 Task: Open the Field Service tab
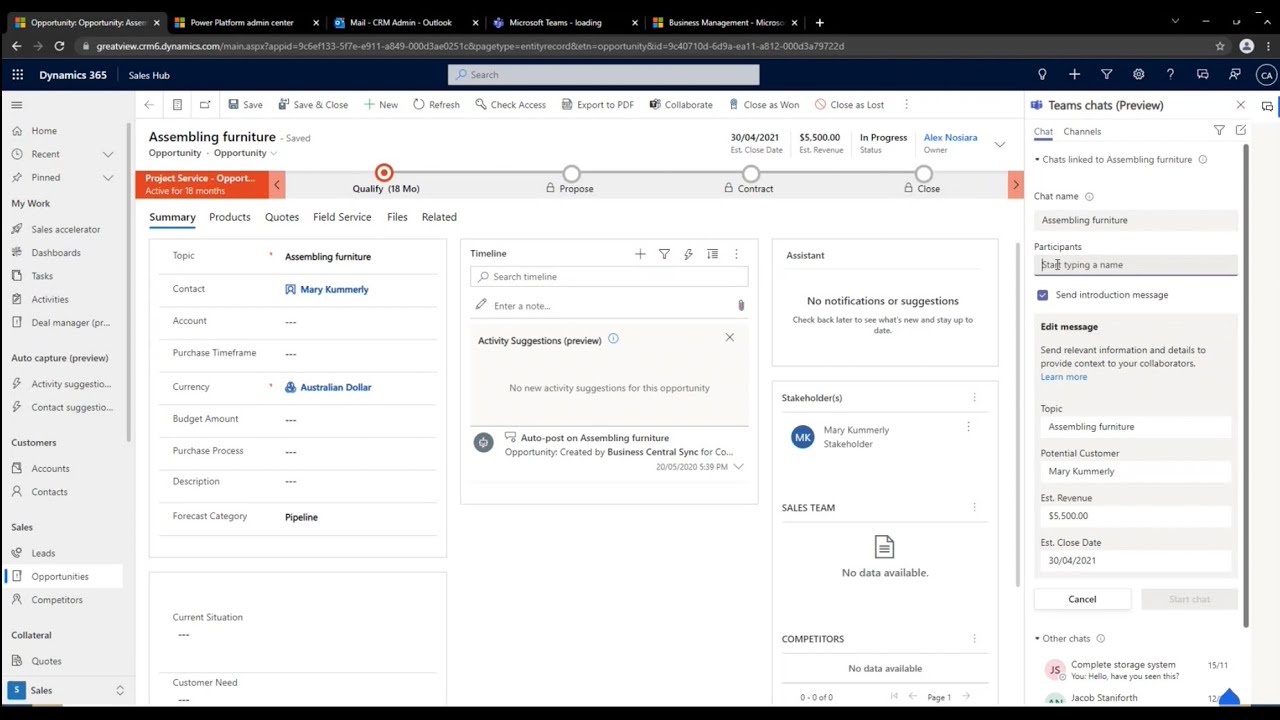point(342,217)
